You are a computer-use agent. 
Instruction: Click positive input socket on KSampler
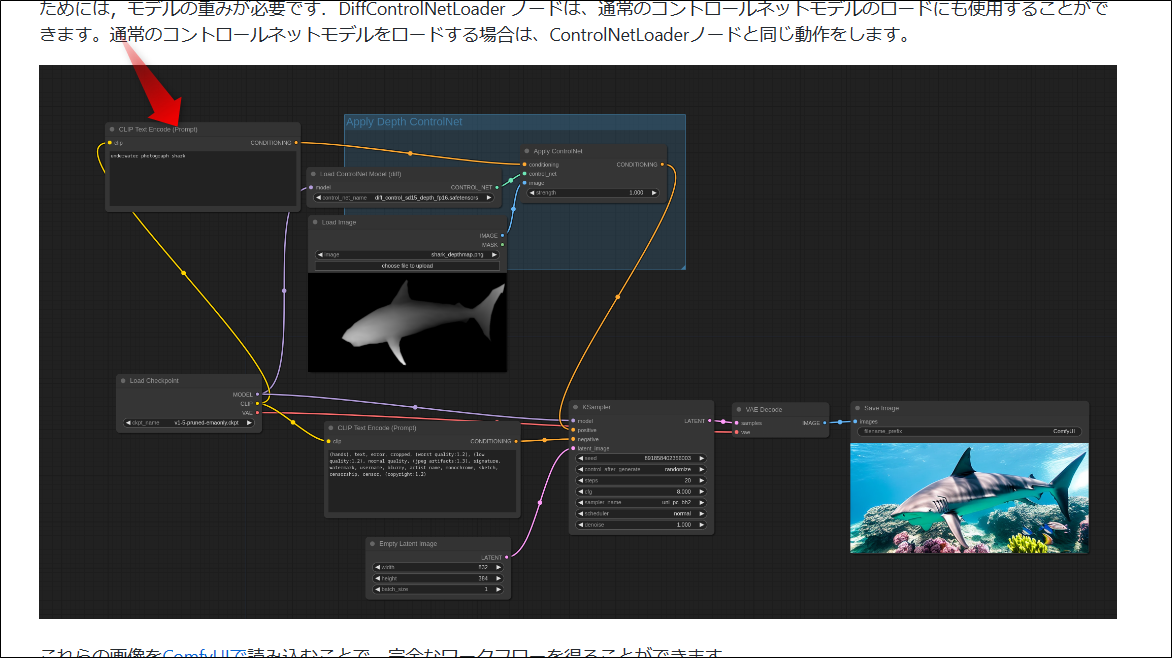tap(573, 430)
